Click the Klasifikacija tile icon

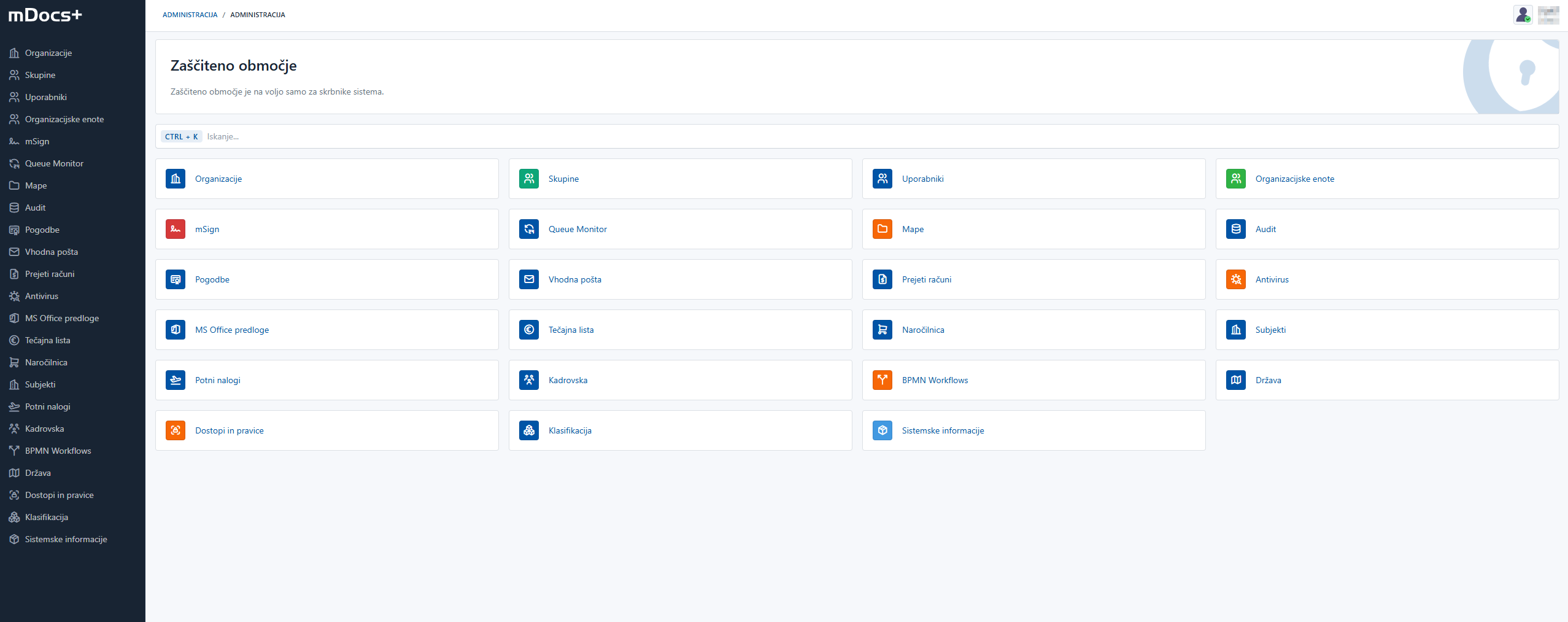pos(528,430)
